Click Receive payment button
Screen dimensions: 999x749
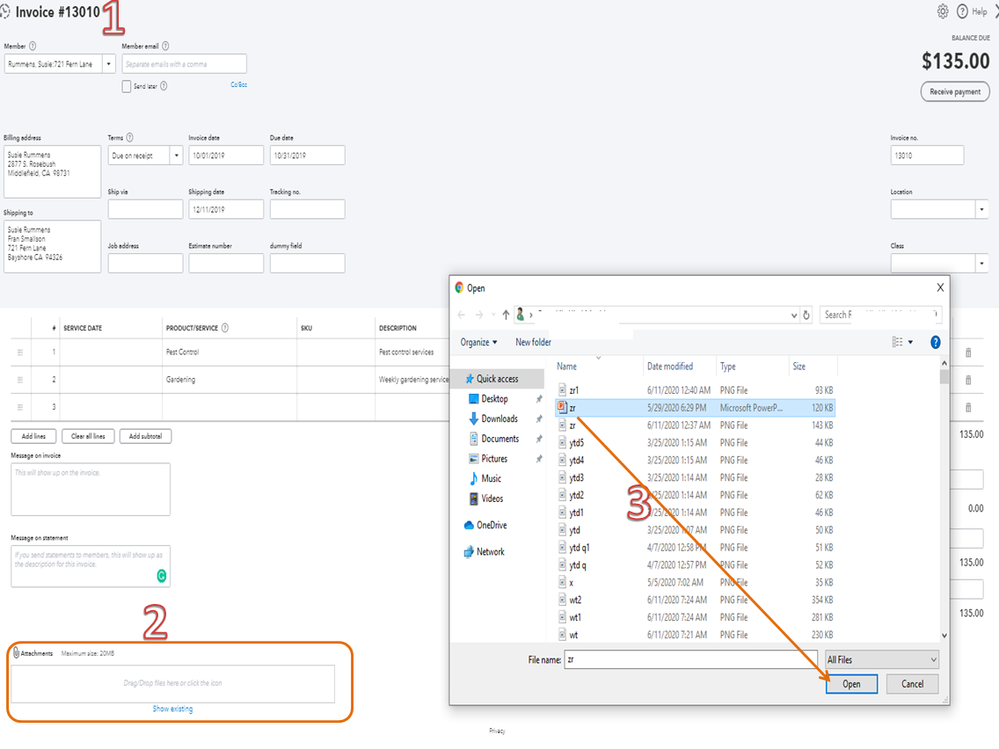pyautogui.click(x=954, y=92)
